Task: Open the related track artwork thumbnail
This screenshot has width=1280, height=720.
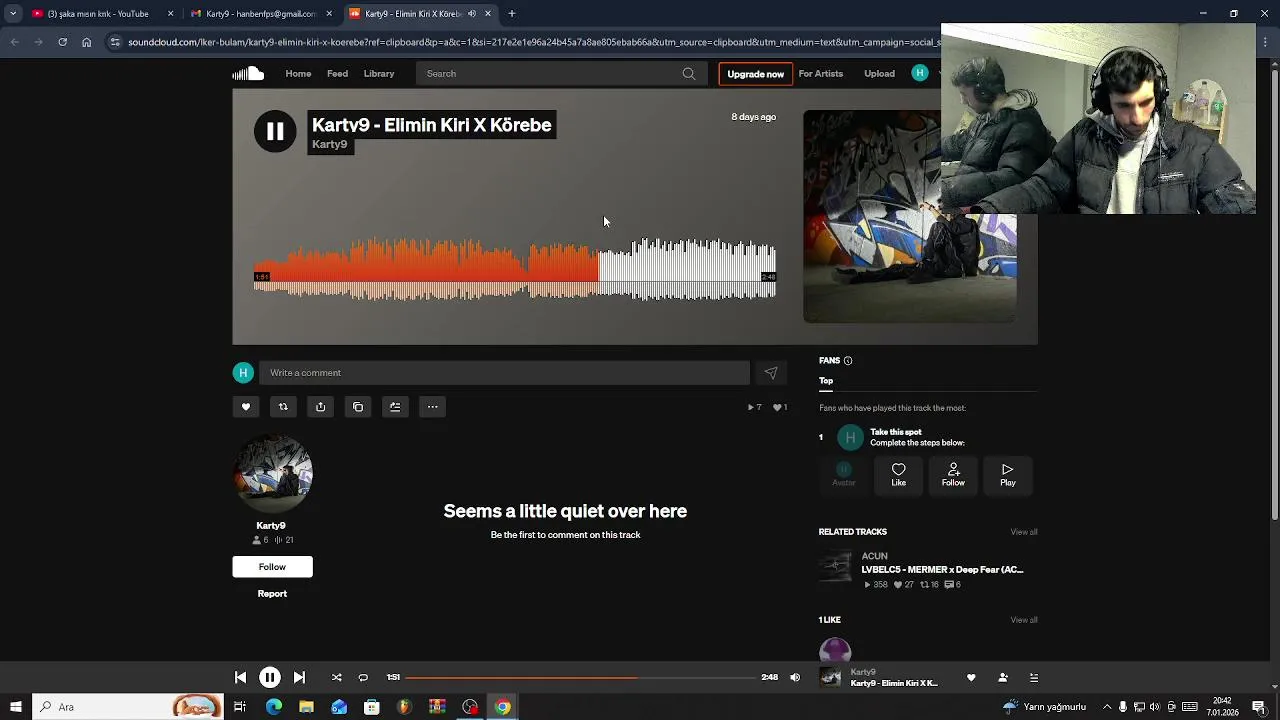Action: [x=835, y=566]
